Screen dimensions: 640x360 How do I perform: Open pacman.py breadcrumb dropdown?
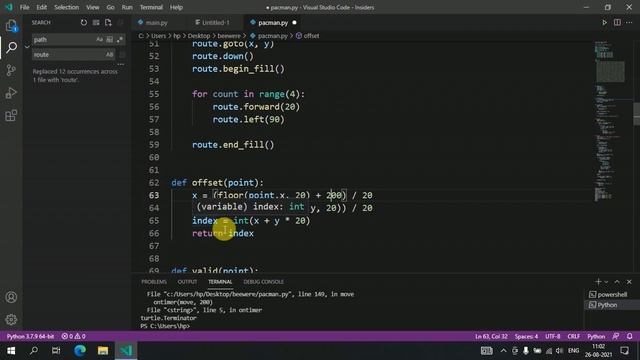[x=269, y=36]
